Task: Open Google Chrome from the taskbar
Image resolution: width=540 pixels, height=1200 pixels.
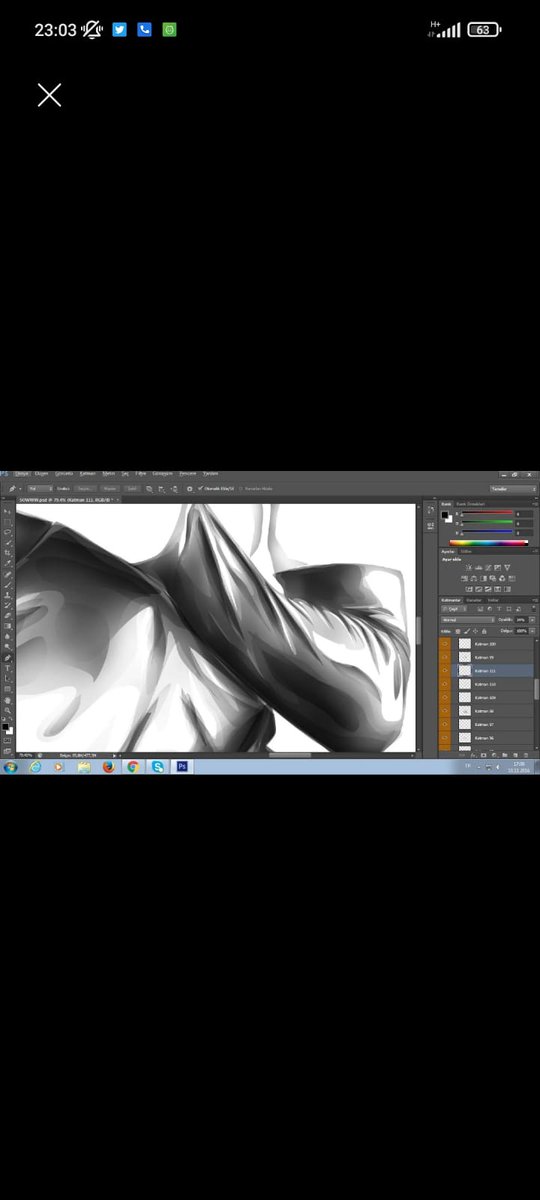Action: (133, 767)
